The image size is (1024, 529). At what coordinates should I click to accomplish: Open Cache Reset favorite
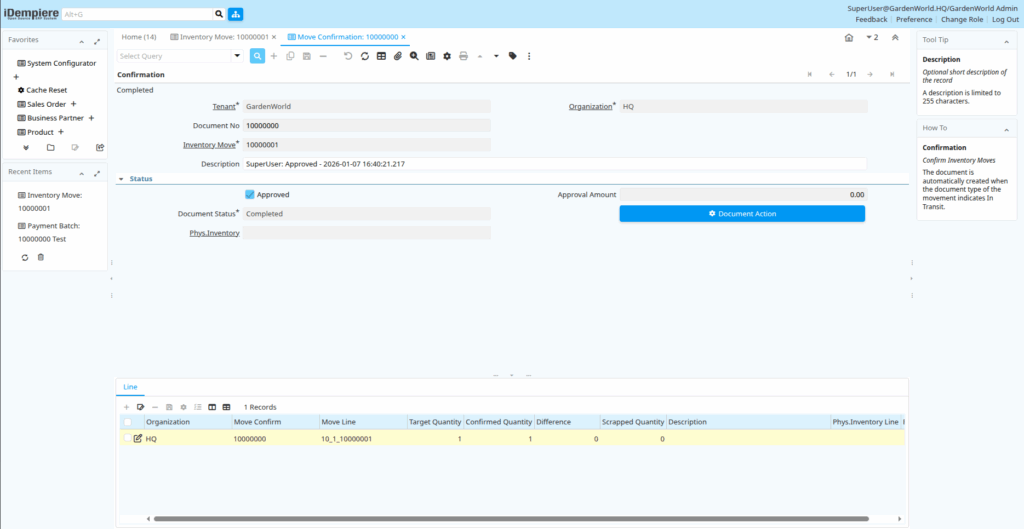pyautogui.click(x=42, y=90)
